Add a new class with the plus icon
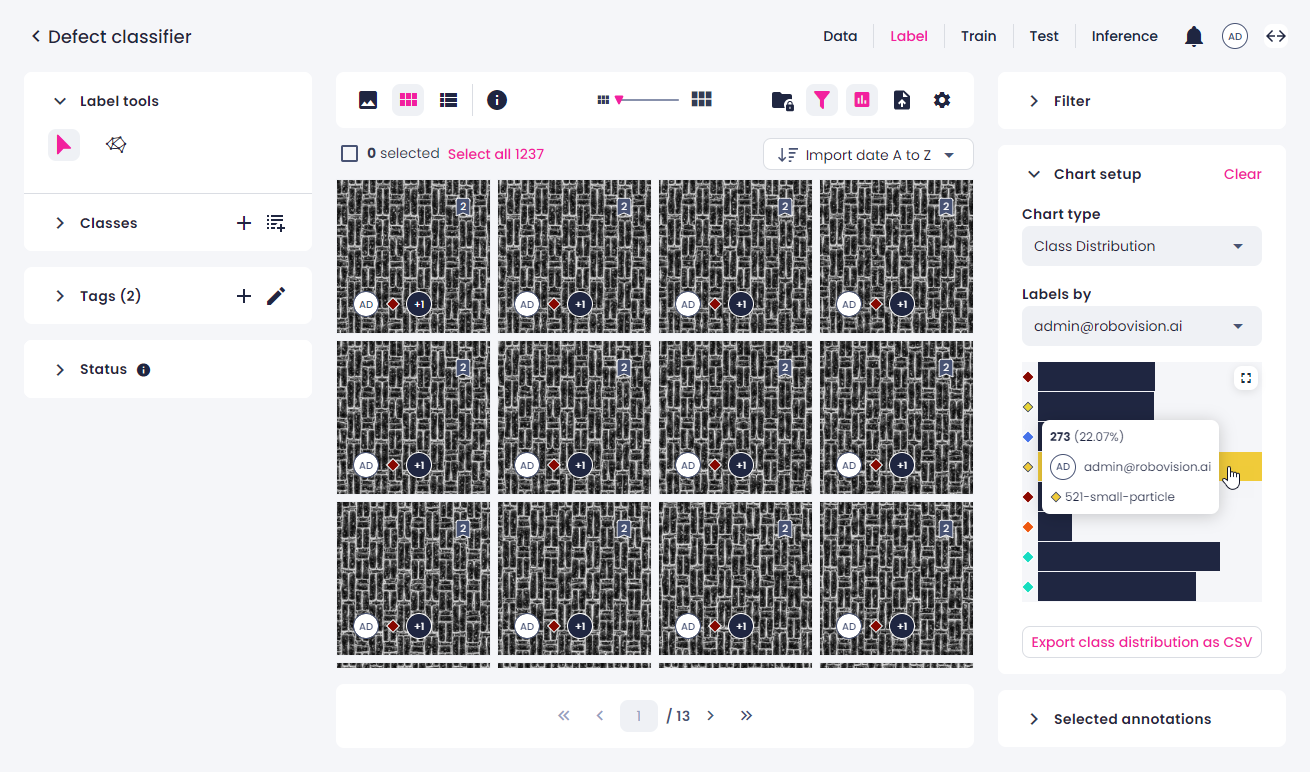 (243, 223)
